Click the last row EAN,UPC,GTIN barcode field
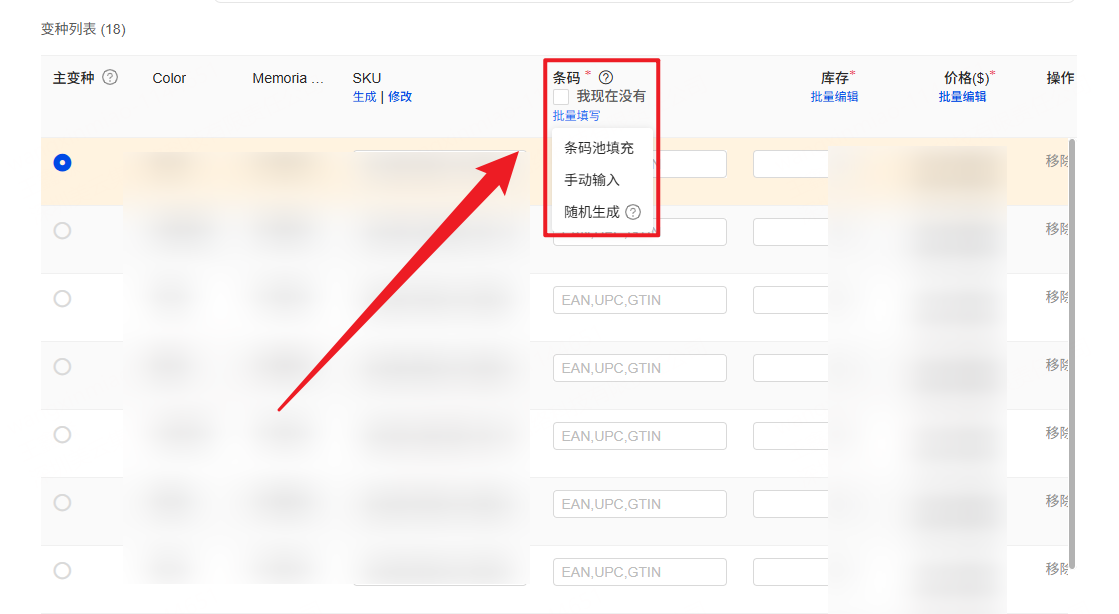 coord(639,572)
